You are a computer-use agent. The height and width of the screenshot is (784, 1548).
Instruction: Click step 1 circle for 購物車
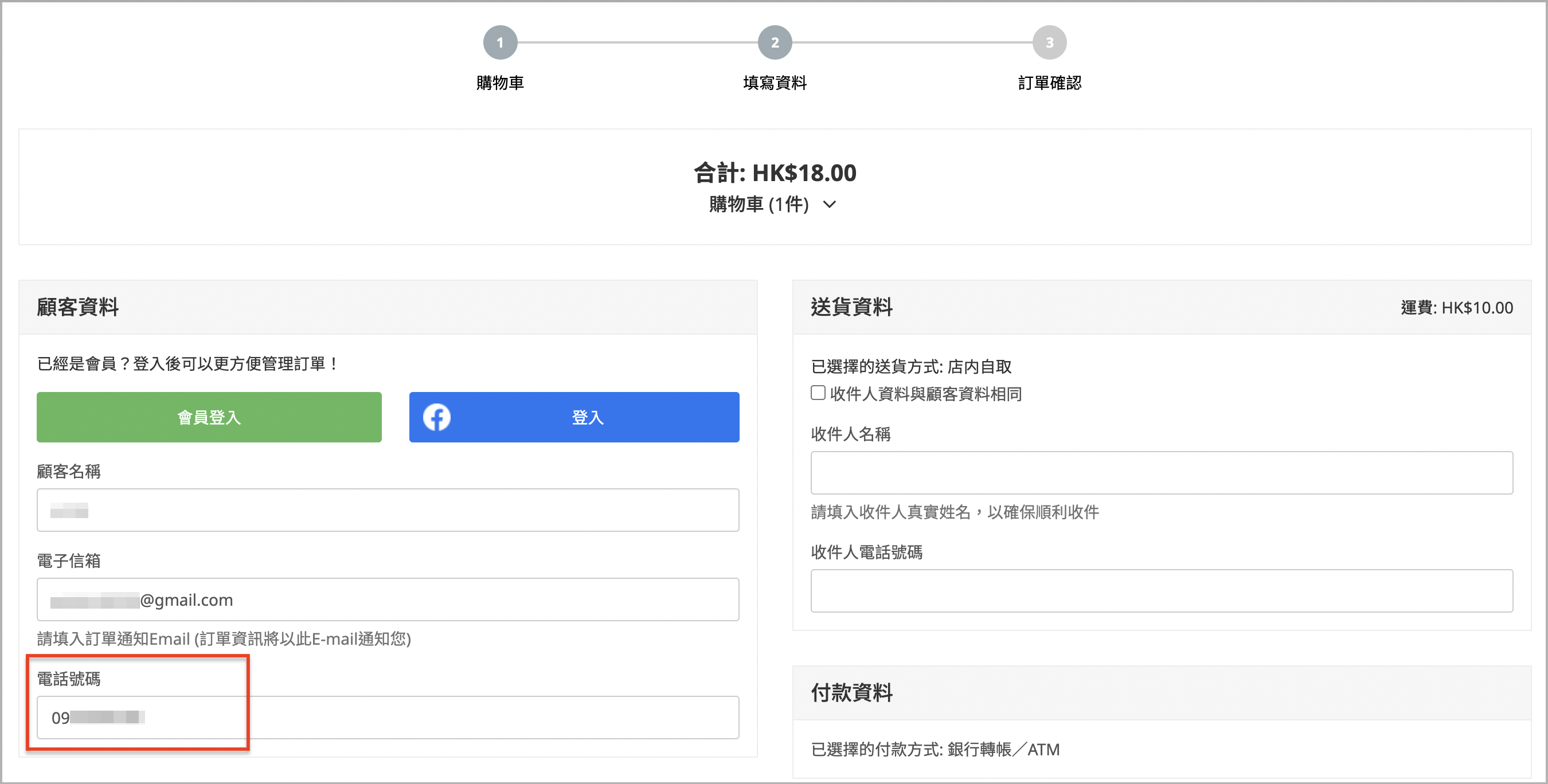coord(500,42)
